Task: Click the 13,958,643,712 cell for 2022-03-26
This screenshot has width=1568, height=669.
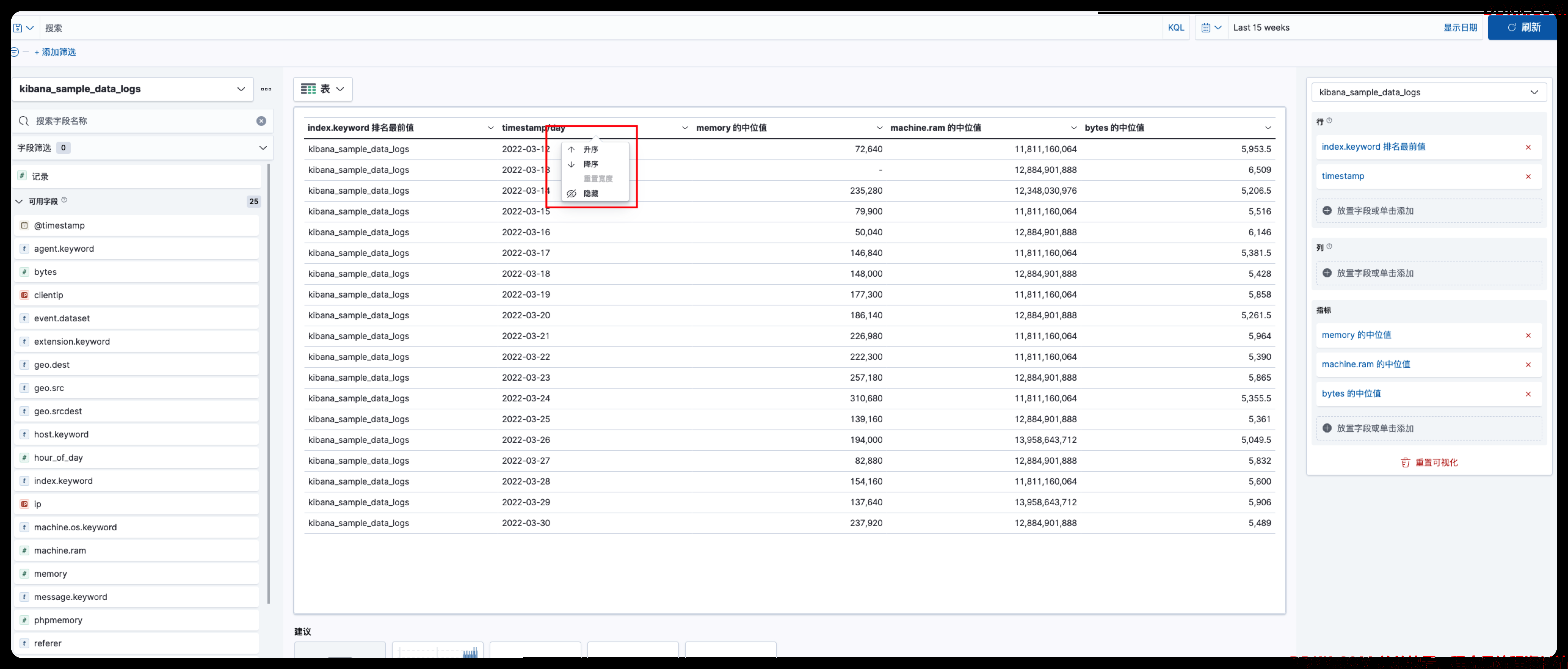Action: click(1045, 440)
